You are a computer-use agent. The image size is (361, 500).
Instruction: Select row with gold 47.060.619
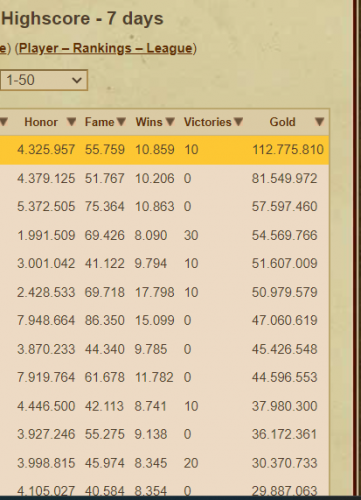point(164,320)
